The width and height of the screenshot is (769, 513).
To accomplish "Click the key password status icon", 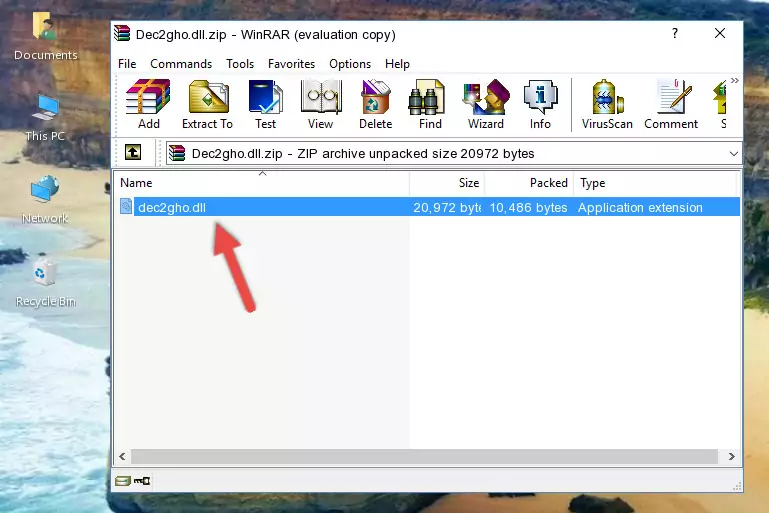I will [142, 481].
